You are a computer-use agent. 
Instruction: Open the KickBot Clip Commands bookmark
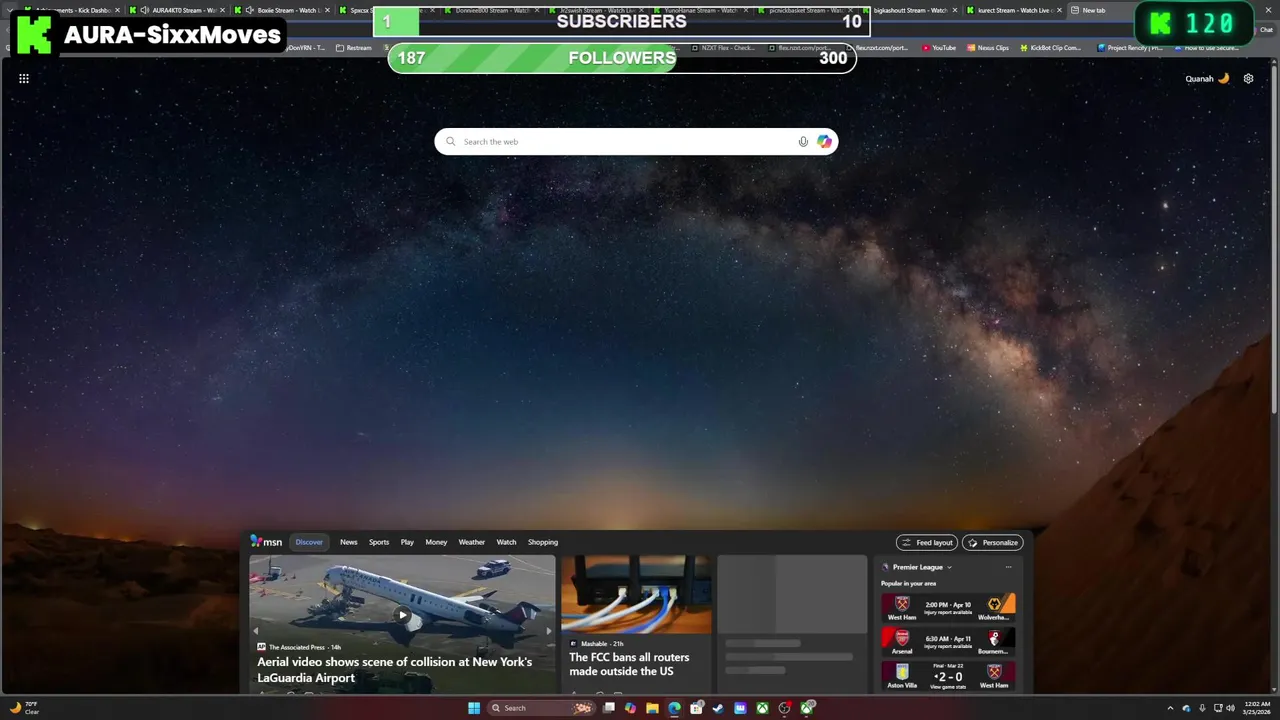pyautogui.click(x=1051, y=48)
